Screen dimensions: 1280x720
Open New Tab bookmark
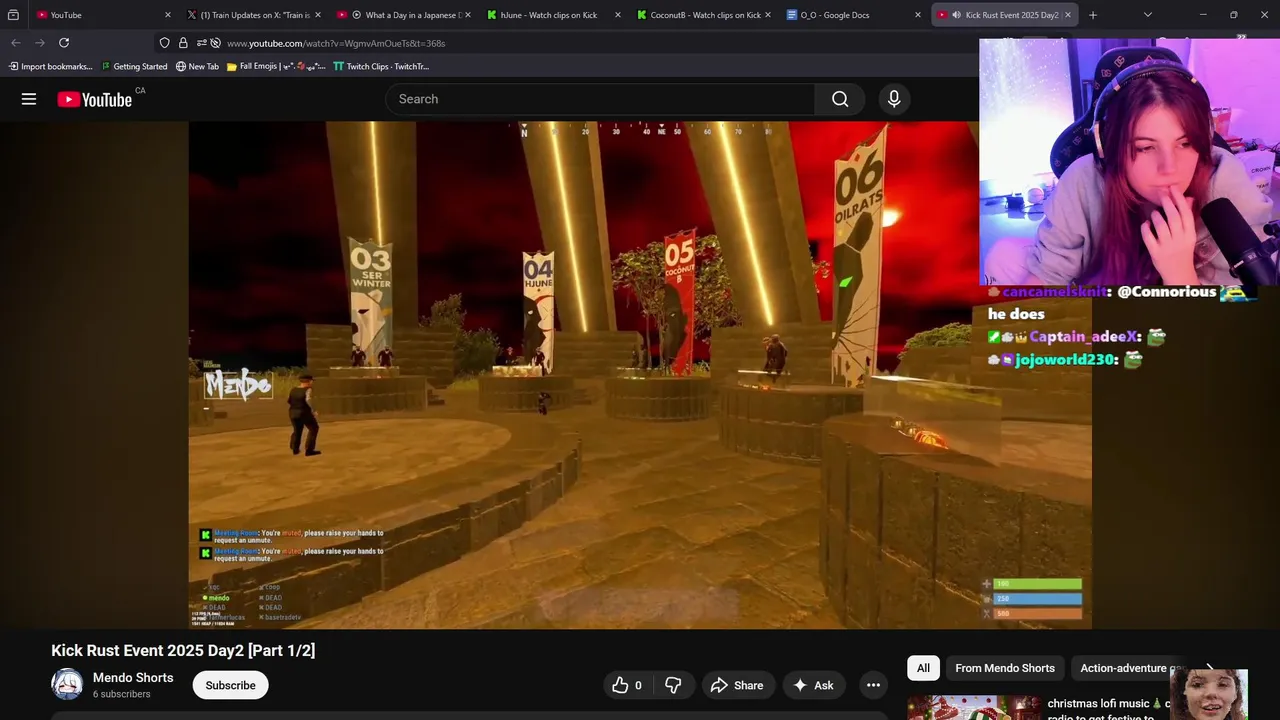(197, 66)
